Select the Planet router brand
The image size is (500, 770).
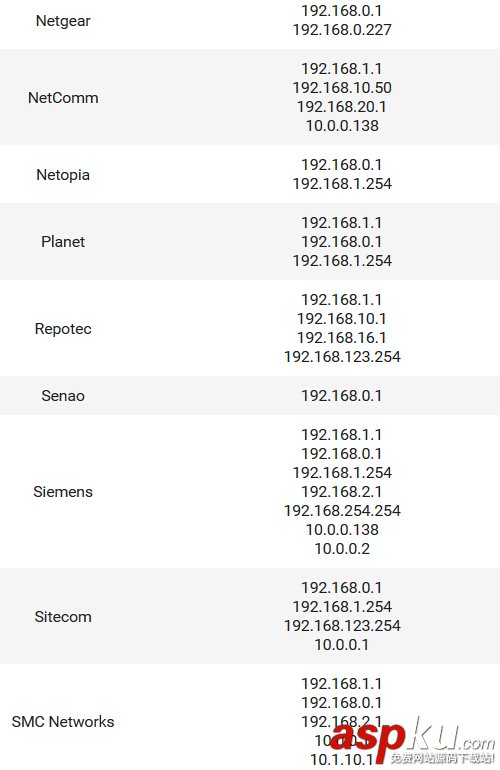point(63,242)
